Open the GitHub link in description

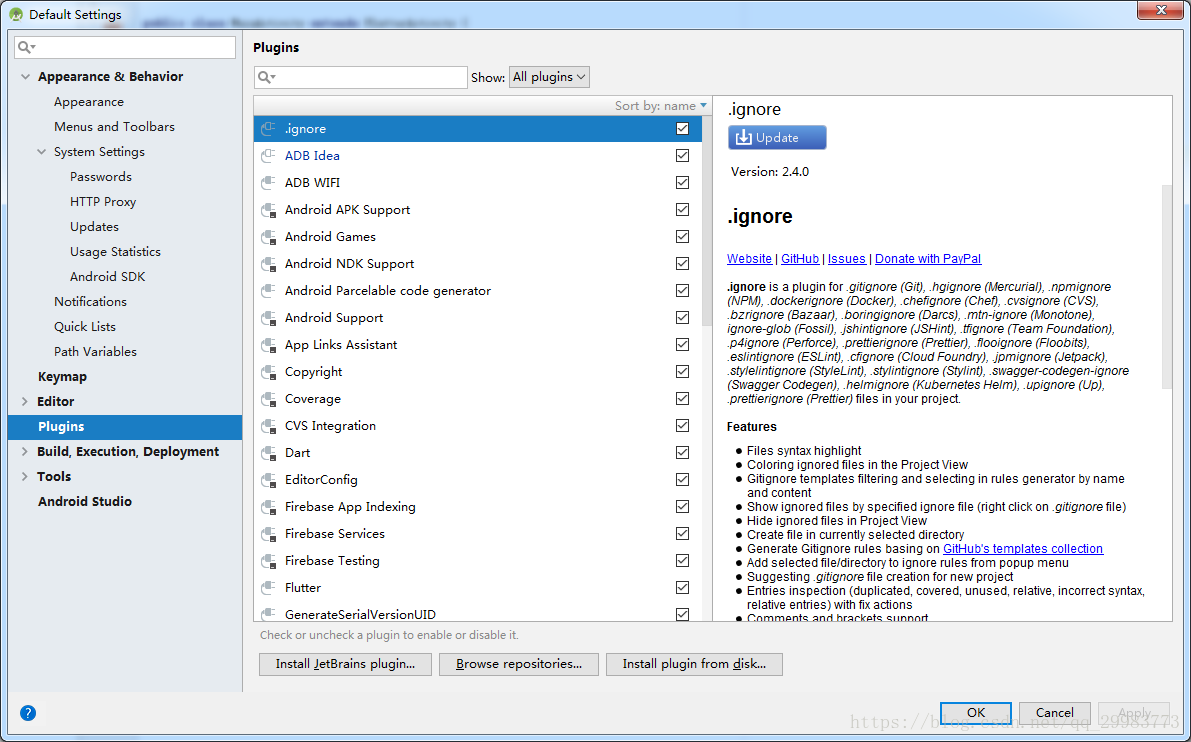[x=800, y=259]
